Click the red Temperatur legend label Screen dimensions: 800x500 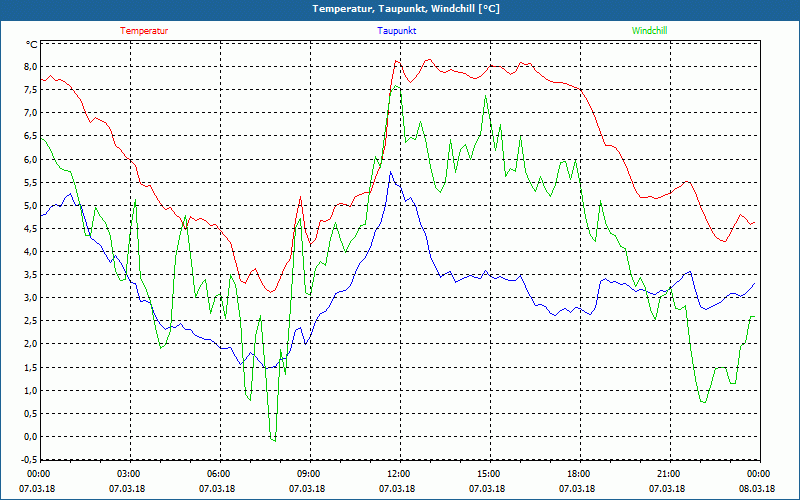(x=144, y=31)
